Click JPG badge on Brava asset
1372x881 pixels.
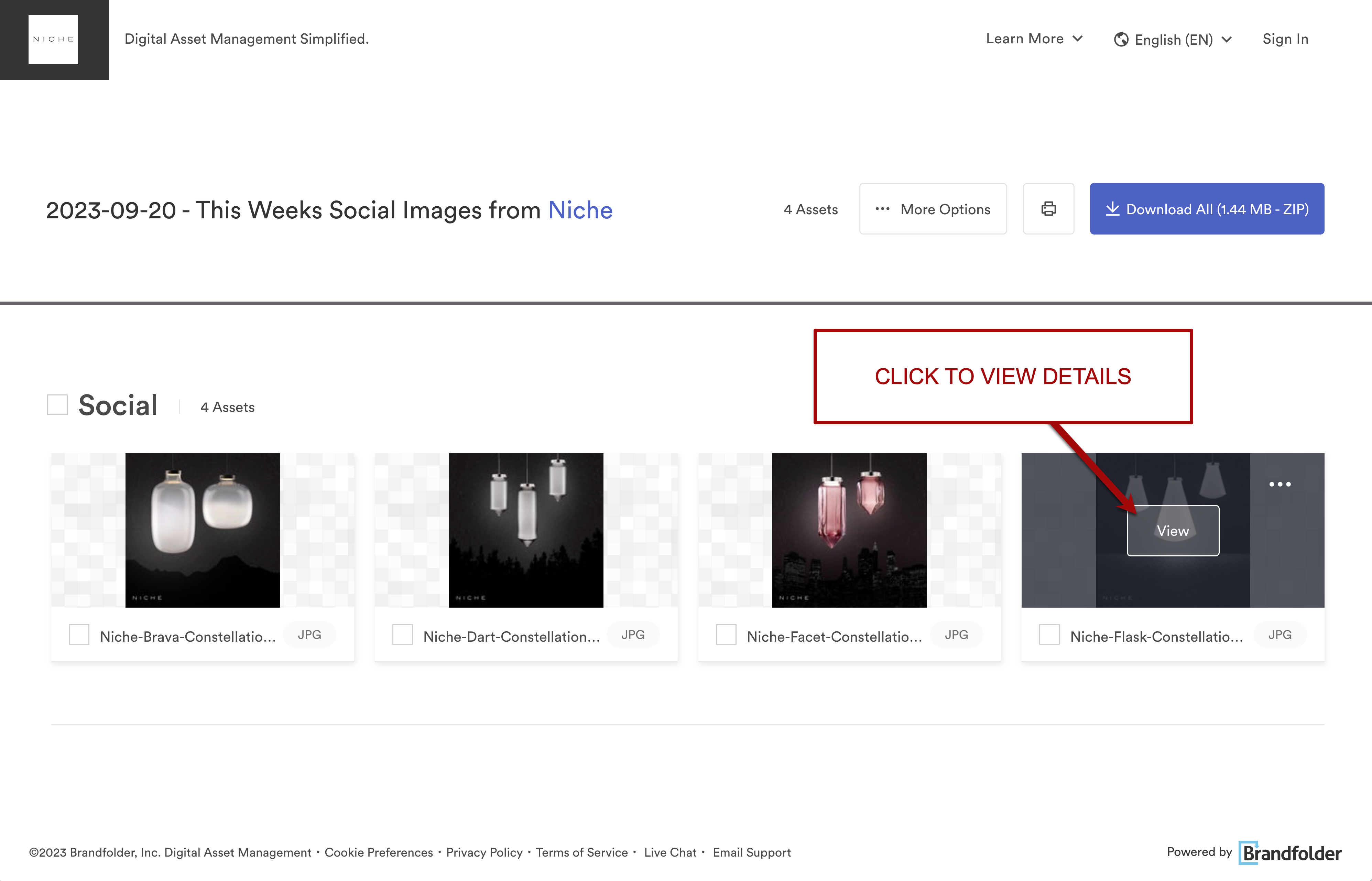309,635
